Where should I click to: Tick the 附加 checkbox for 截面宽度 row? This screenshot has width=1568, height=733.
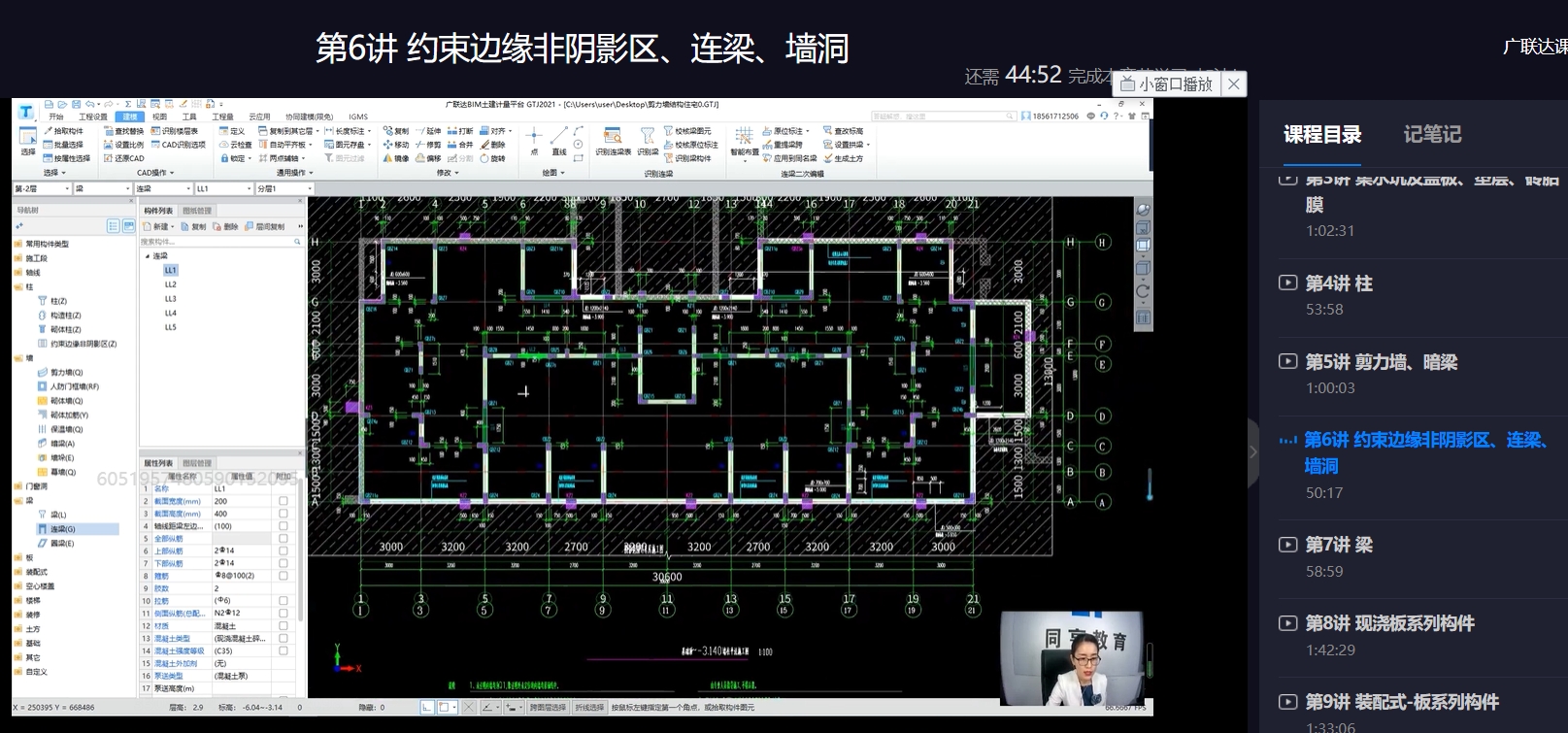click(x=284, y=501)
